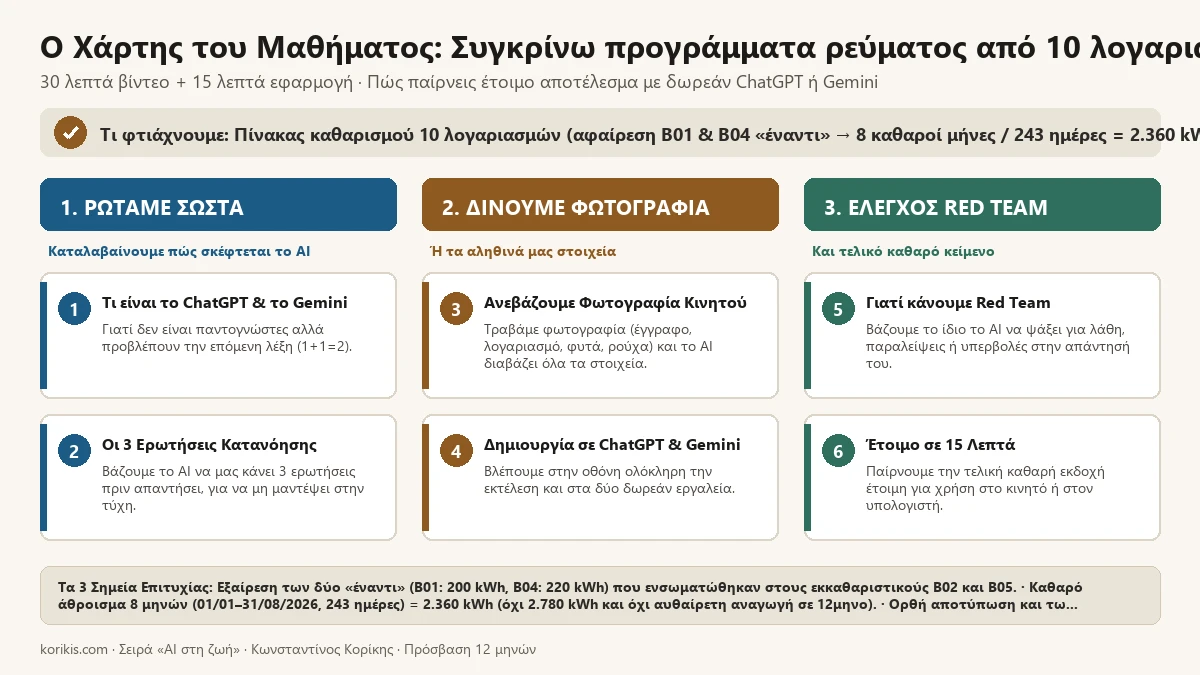The image size is (1200, 675).
Task: Click the main title "Ο Χάρτης του Μαθήματος"
Action: 620,47
